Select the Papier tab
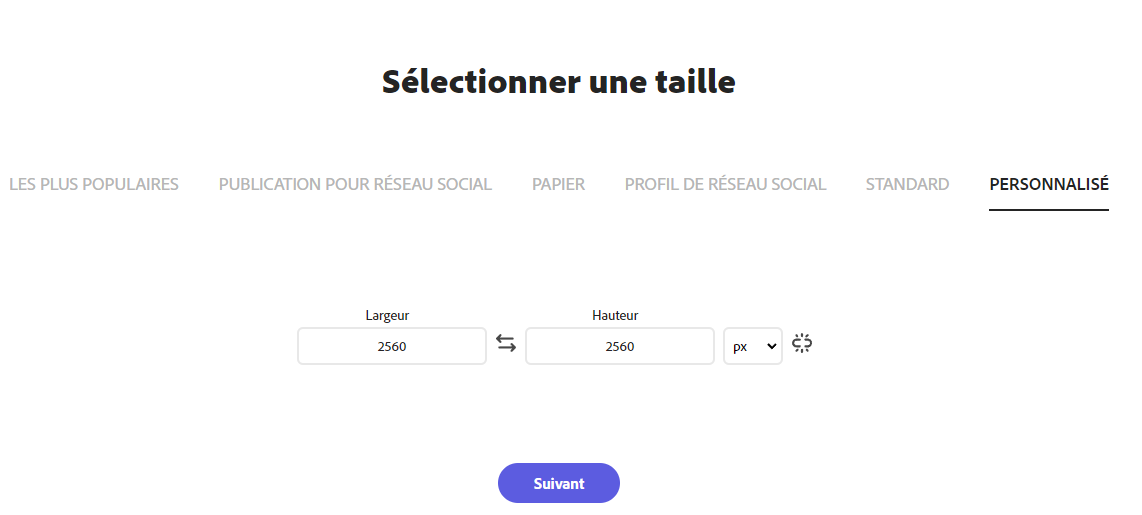This screenshot has width=1142, height=515. pyautogui.click(x=558, y=184)
